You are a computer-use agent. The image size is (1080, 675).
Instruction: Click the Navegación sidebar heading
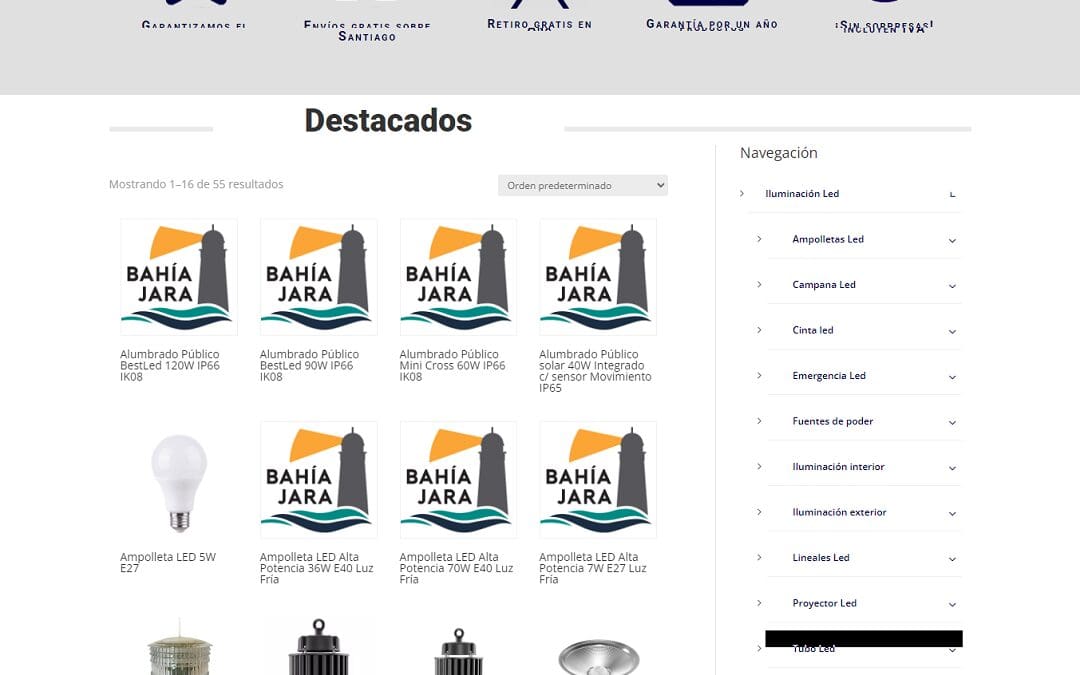point(778,153)
